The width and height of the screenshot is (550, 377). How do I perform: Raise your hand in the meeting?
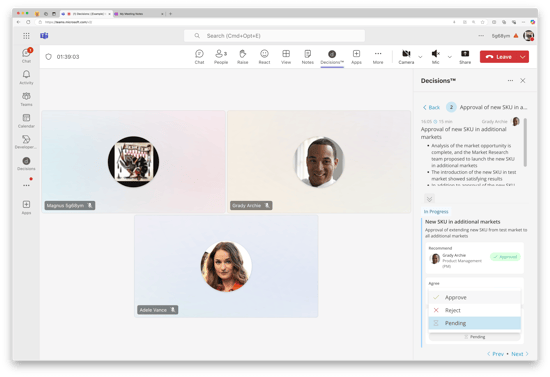pyautogui.click(x=242, y=56)
